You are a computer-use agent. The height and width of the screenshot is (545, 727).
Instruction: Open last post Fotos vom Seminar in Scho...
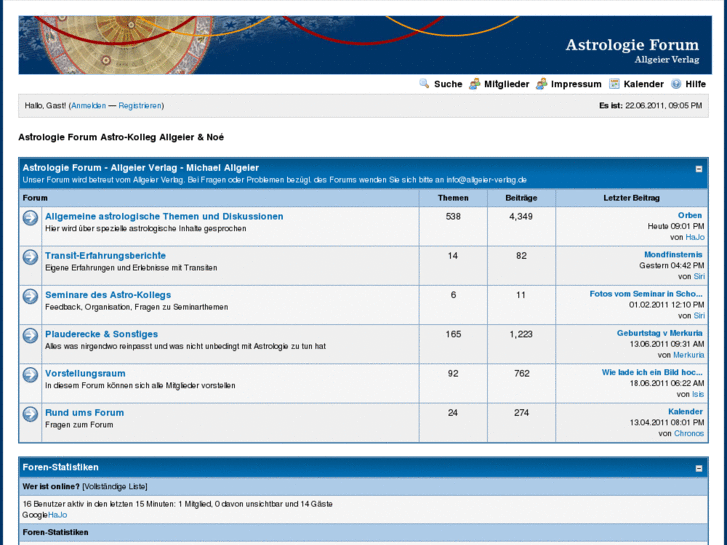[x=646, y=294]
